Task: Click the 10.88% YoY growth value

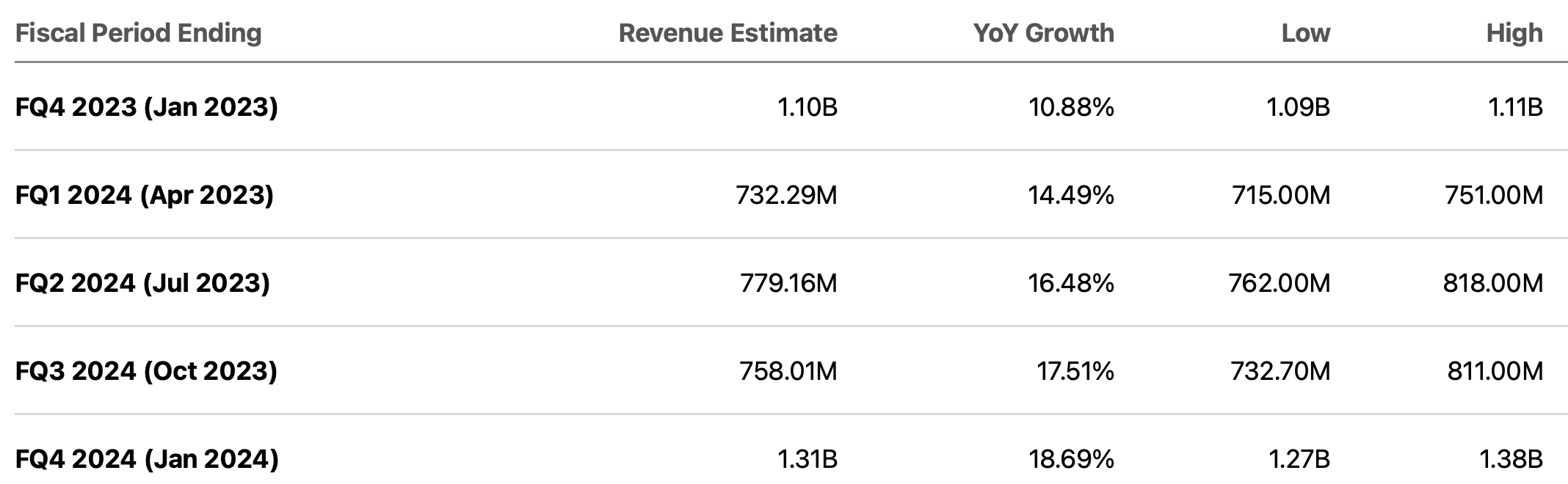Action: [x=1071, y=107]
